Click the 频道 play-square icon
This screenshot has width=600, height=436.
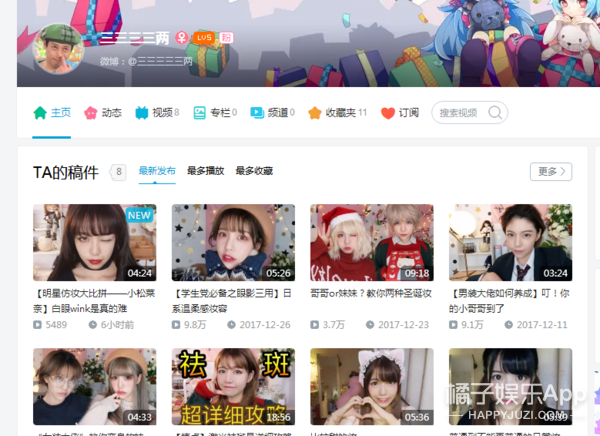click(x=257, y=113)
